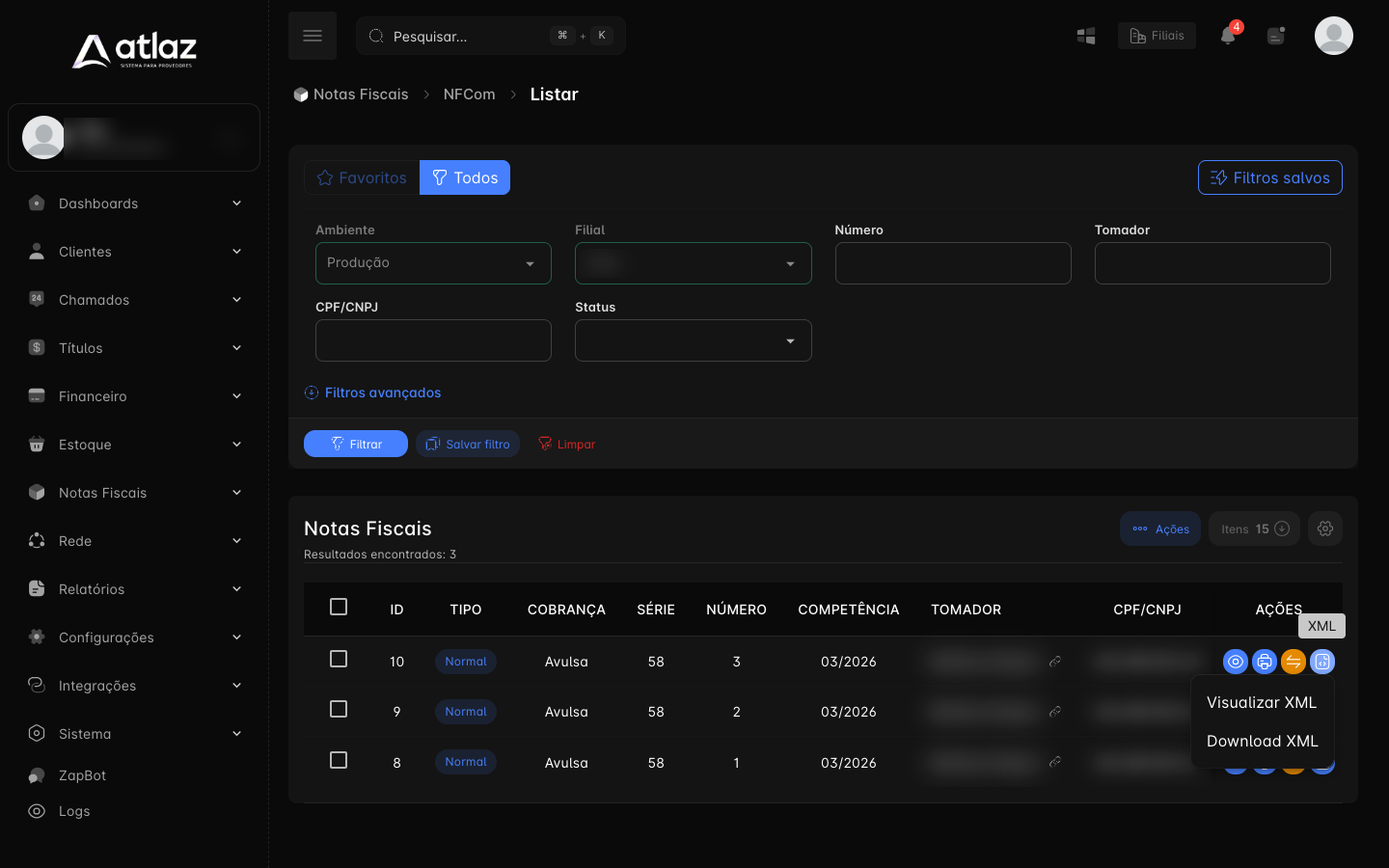Click the Filtrar button
The width and height of the screenshot is (1389, 868).
pyautogui.click(x=356, y=444)
